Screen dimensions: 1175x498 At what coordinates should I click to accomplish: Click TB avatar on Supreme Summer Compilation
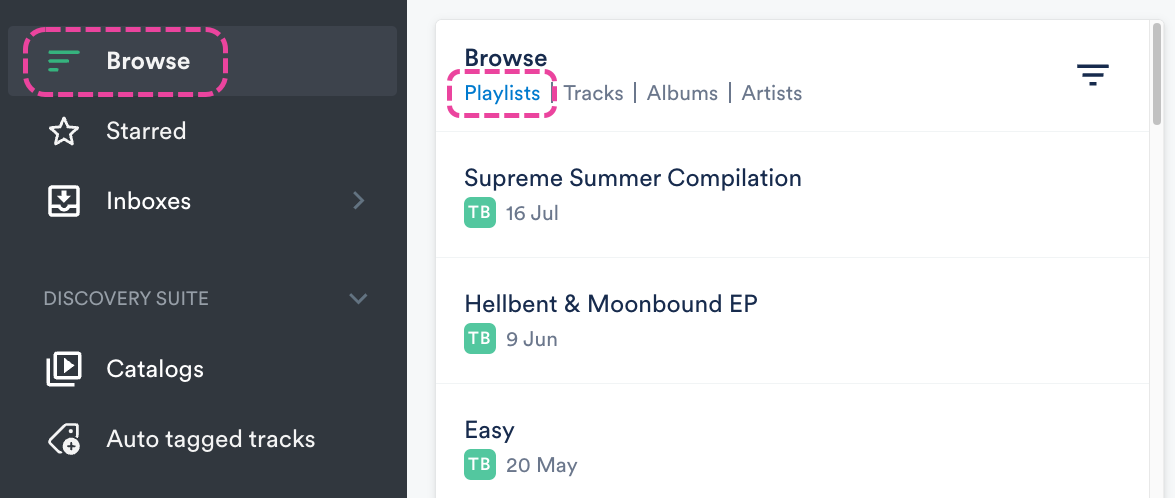click(x=480, y=213)
